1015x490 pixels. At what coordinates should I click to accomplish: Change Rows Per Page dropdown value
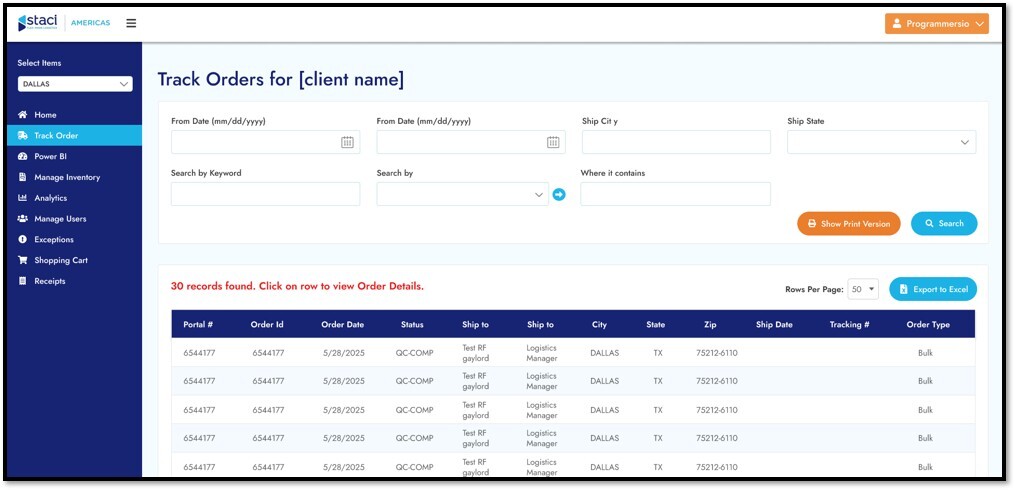point(863,289)
